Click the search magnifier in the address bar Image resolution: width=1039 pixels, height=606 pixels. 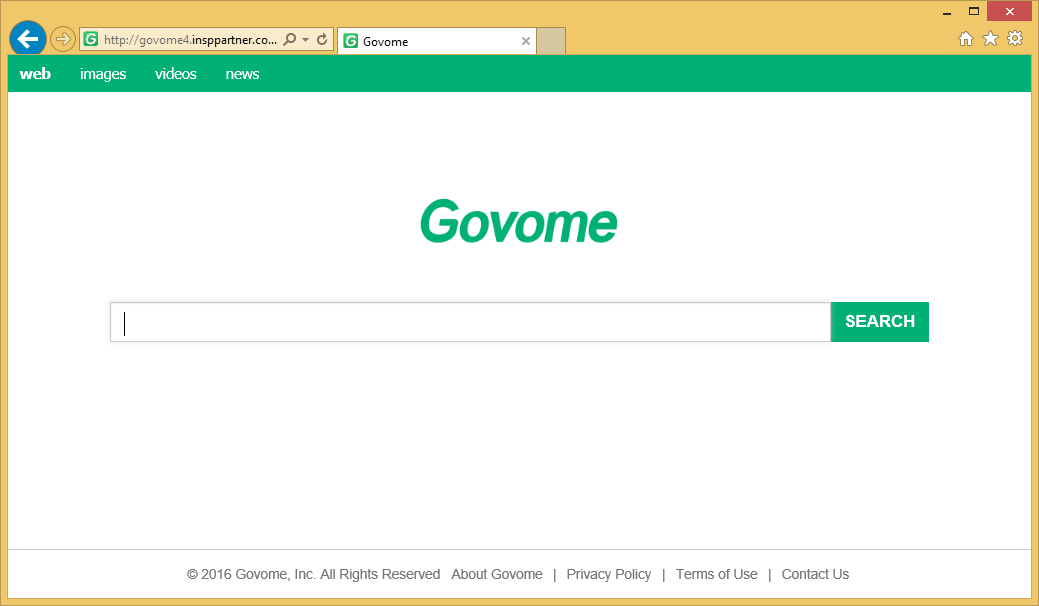tap(289, 40)
